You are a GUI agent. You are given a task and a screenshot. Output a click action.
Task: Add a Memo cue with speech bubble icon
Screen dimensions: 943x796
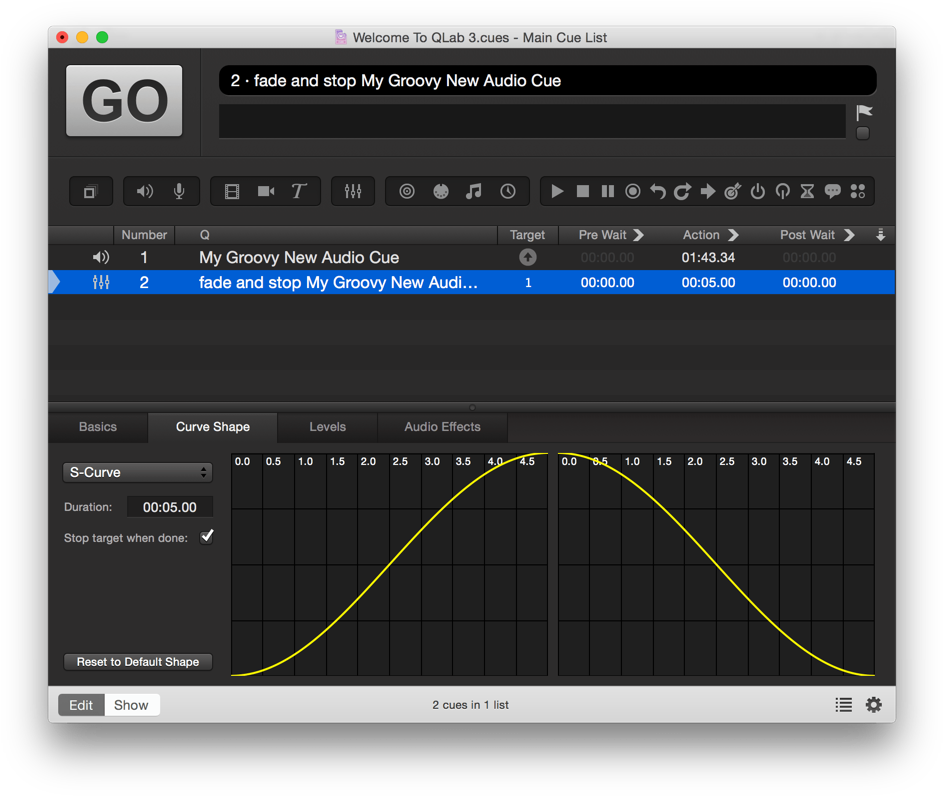[x=832, y=191]
